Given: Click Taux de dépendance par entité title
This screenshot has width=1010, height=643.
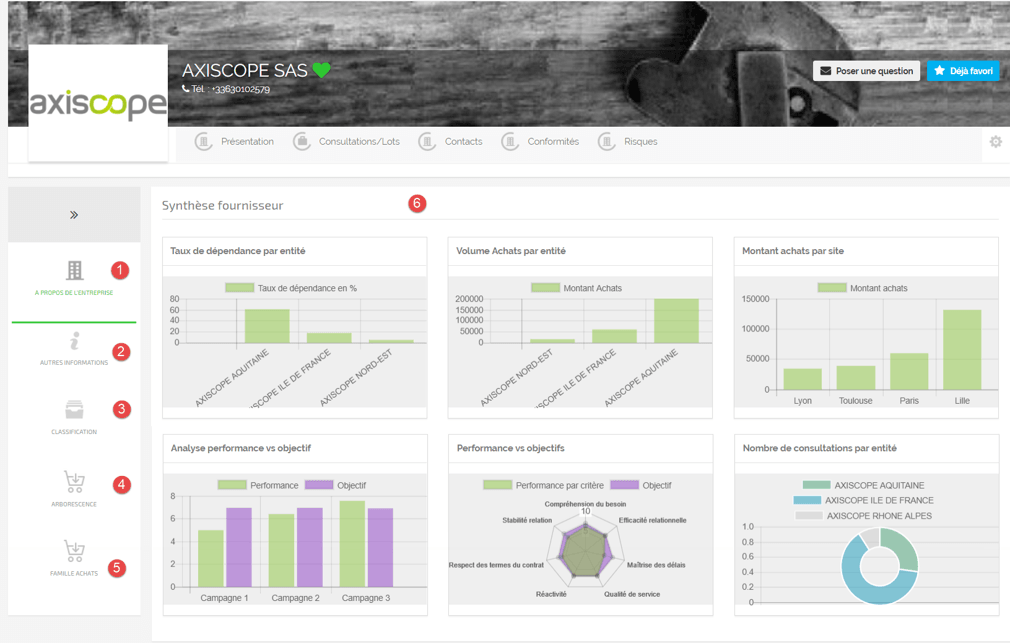Looking at the screenshot, I should [238, 251].
